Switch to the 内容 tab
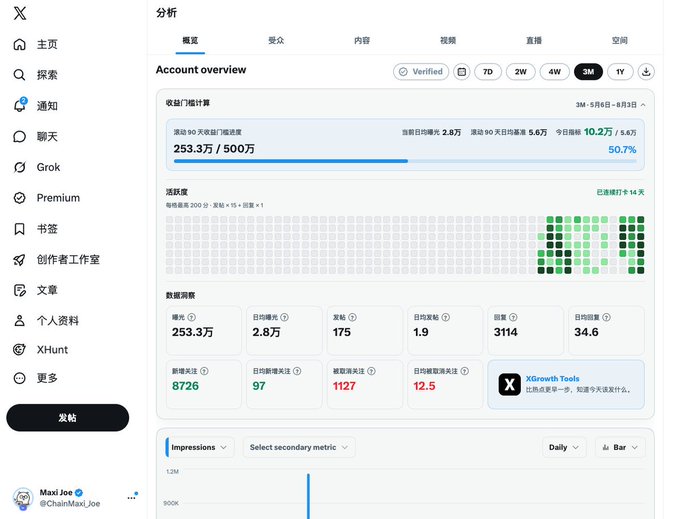The width and height of the screenshot is (680, 519). pyautogui.click(x=362, y=41)
